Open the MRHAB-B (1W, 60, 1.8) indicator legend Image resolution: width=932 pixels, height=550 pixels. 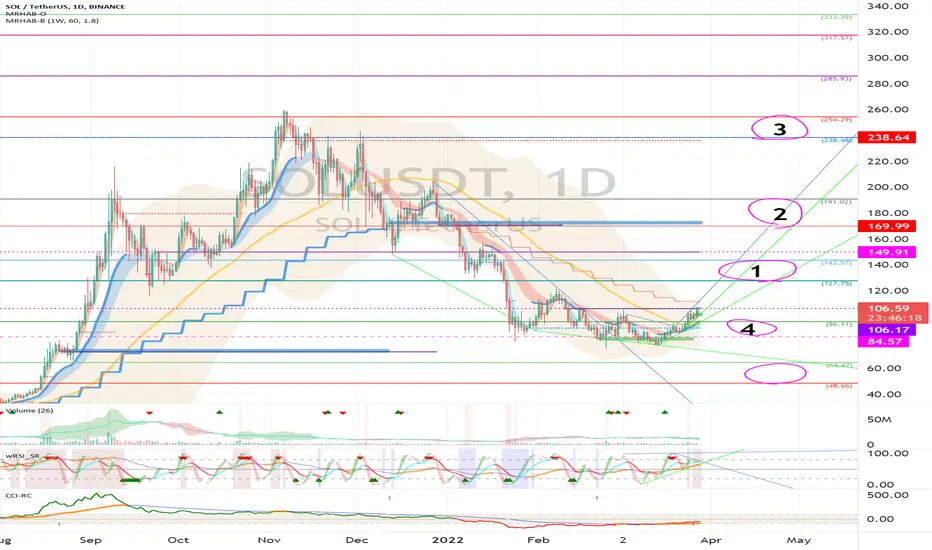[52, 21]
